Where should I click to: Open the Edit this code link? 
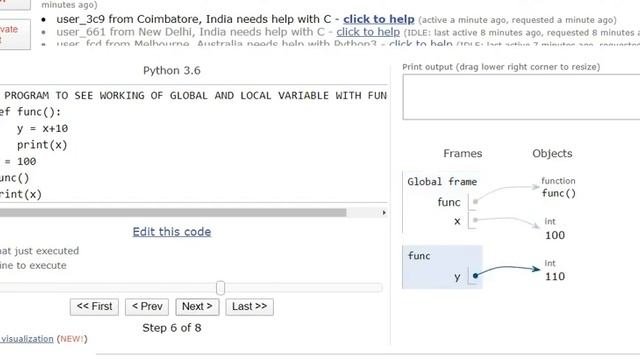pyautogui.click(x=172, y=232)
